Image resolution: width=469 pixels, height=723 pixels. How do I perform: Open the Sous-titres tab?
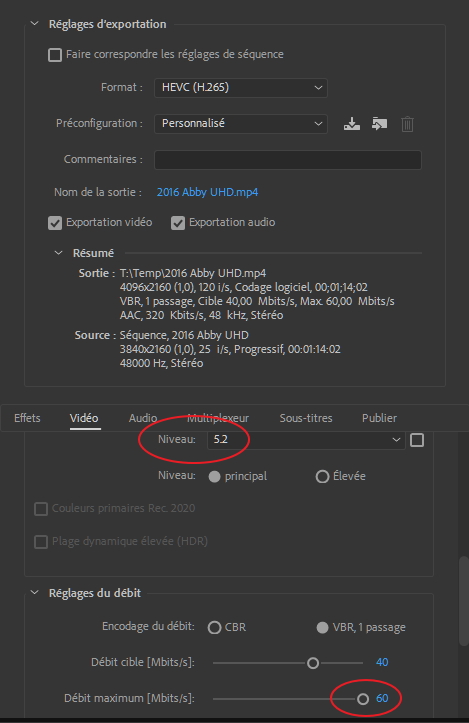click(306, 418)
